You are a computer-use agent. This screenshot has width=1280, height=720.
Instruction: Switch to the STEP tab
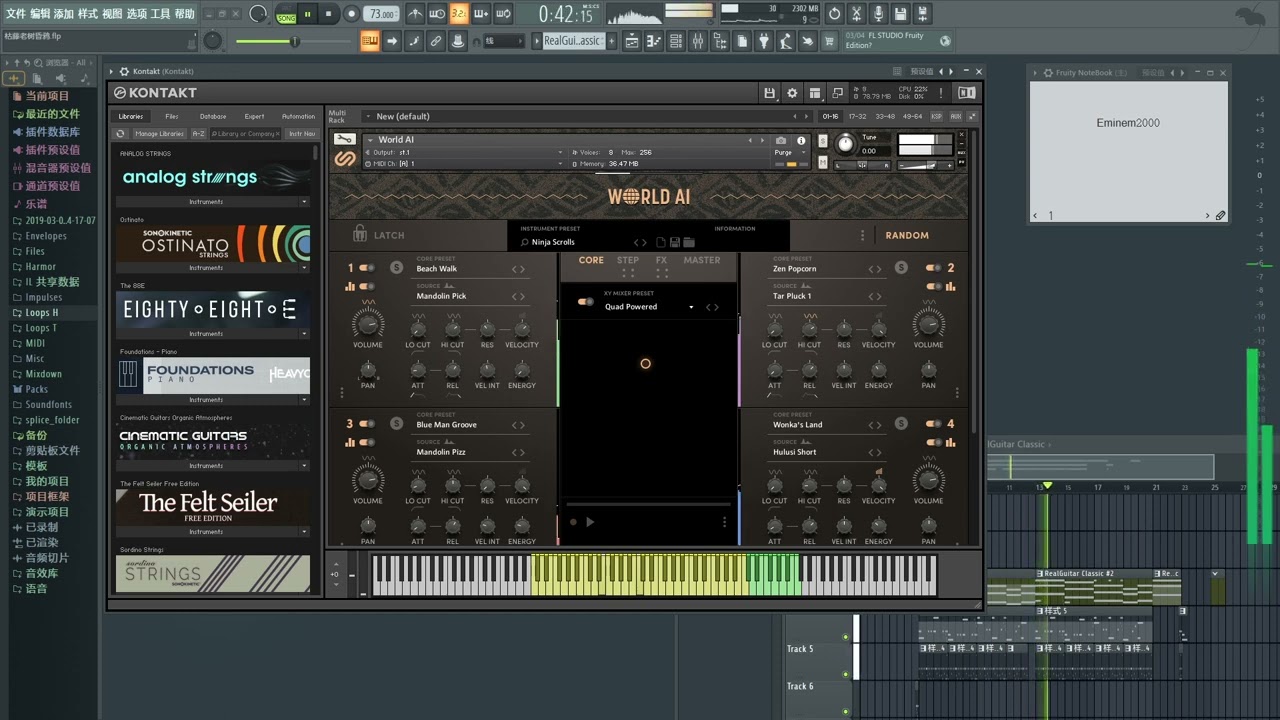click(x=628, y=260)
